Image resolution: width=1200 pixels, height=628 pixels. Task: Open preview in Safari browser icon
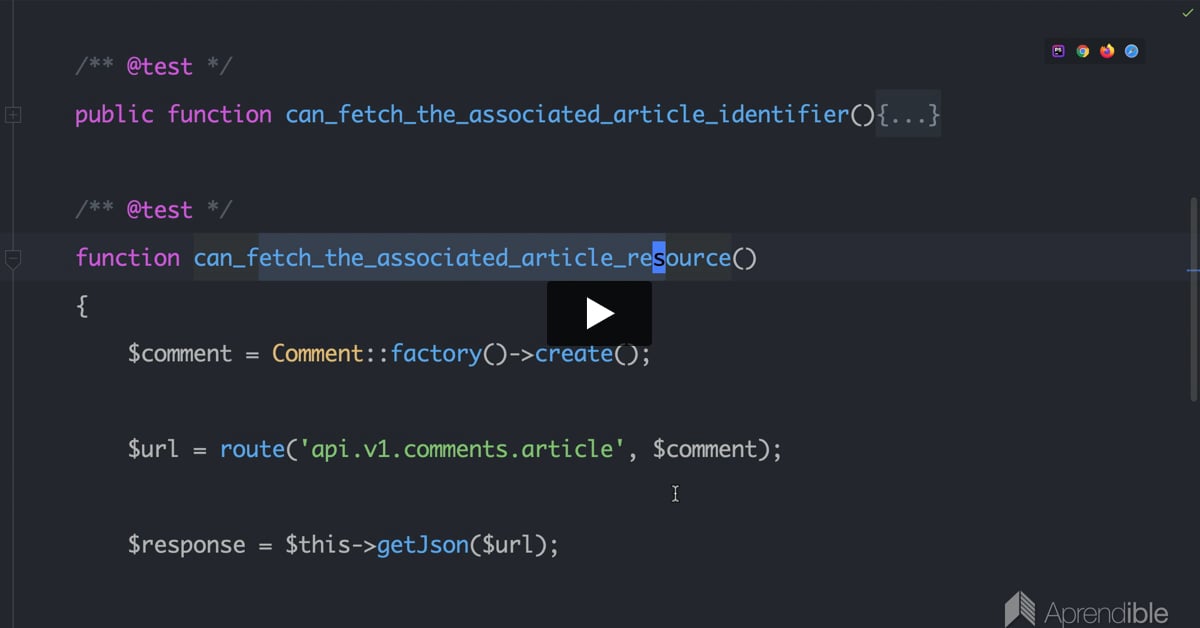pyautogui.click(x=1131, y=51)
